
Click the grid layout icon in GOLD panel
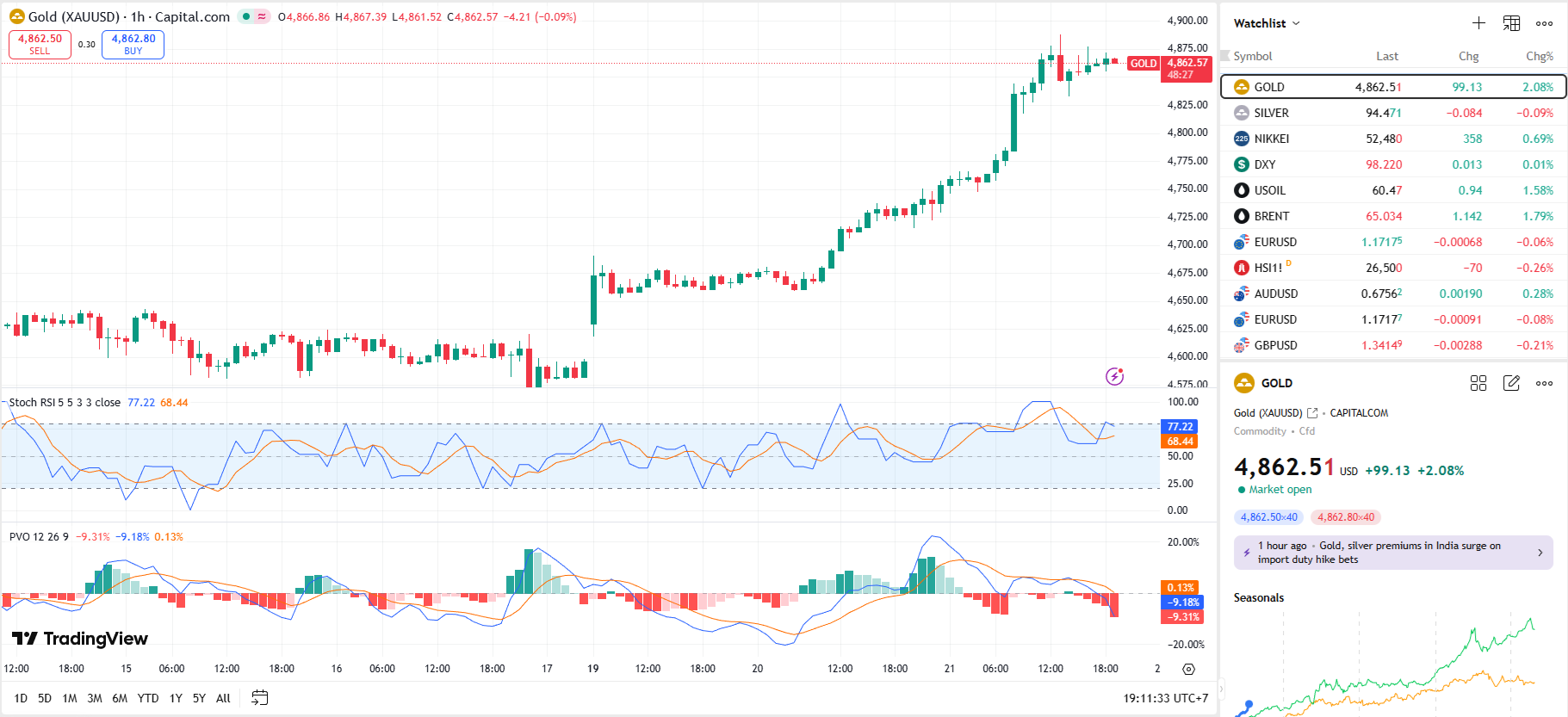click(1478, 383)
